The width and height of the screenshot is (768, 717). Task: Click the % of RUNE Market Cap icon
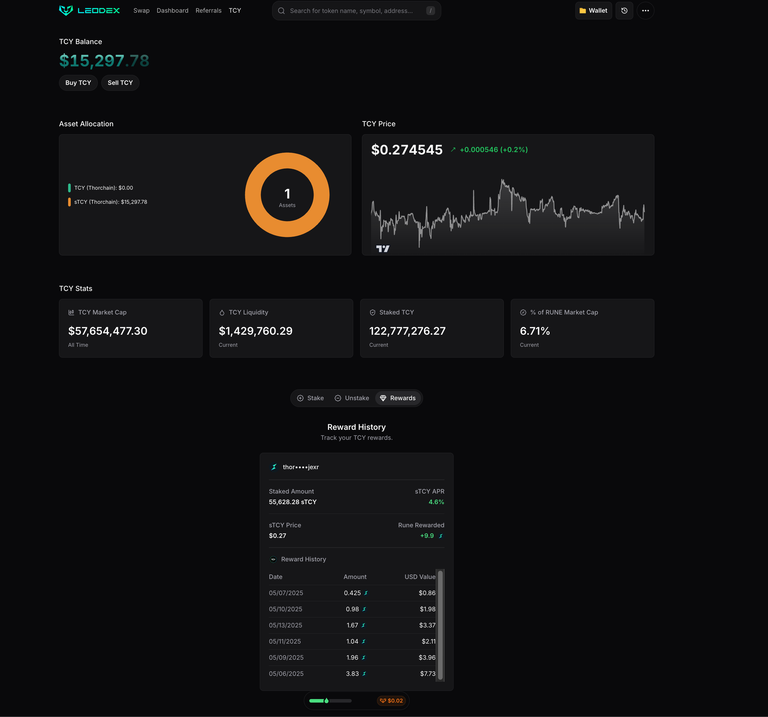click(523, 312)
